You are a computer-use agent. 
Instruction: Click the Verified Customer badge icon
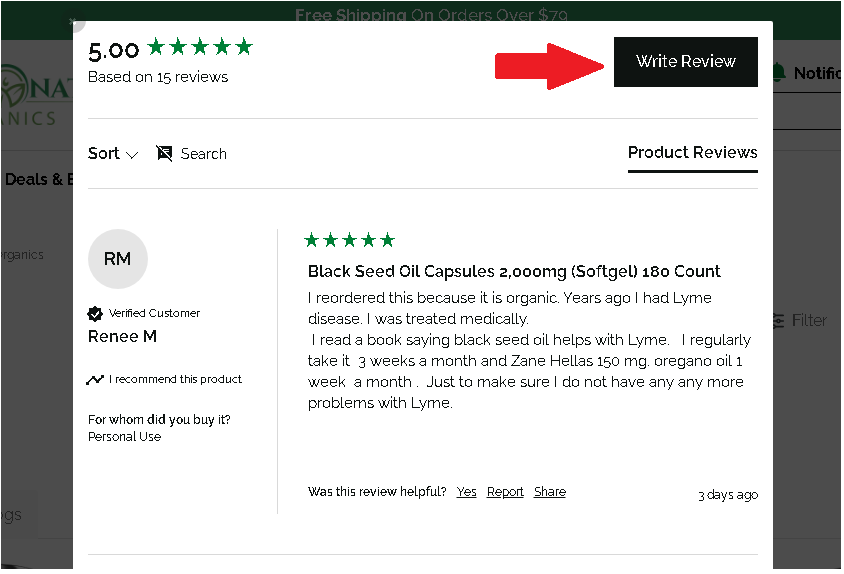coord(95,313)
